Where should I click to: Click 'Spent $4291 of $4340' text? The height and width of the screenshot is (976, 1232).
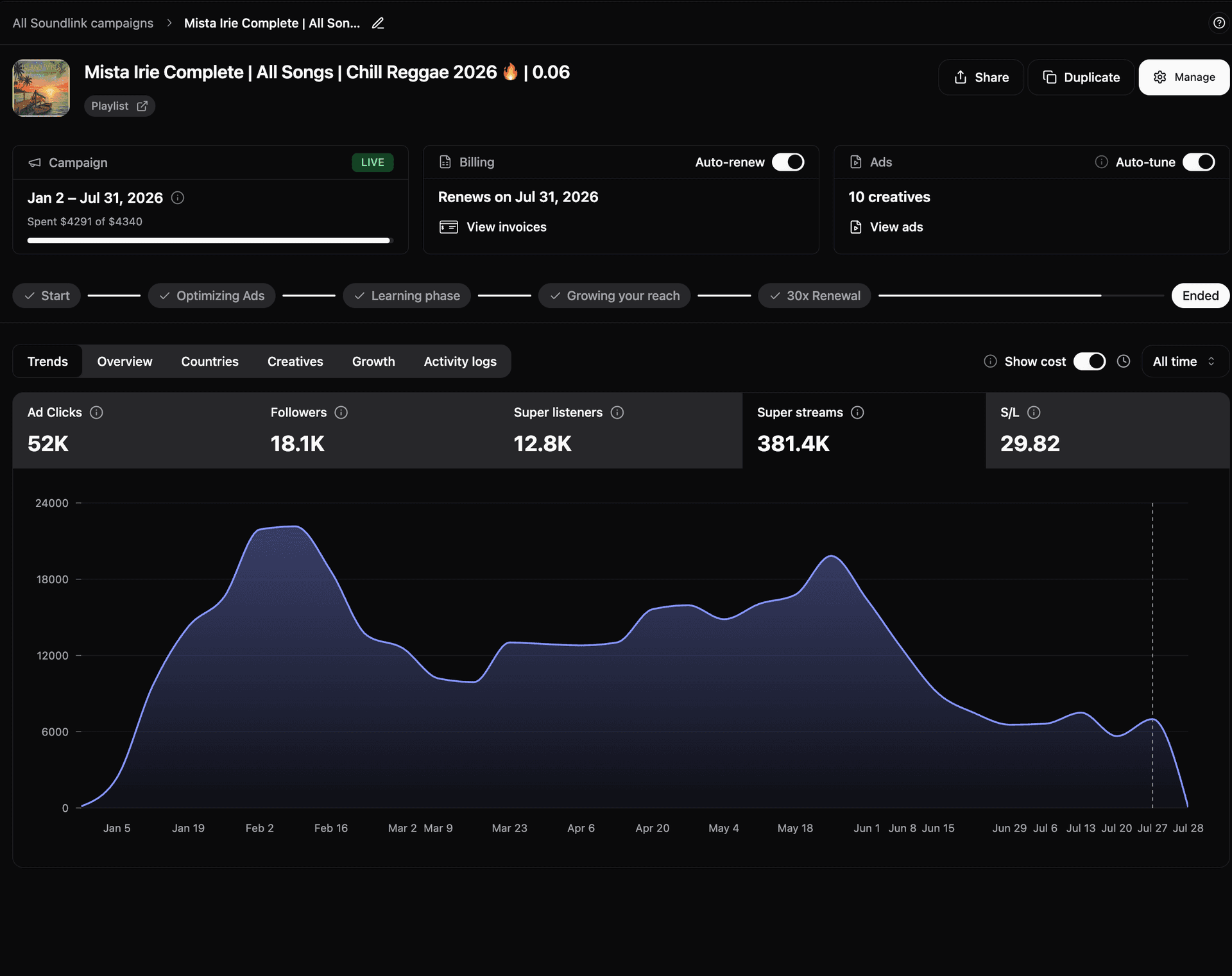85,221
